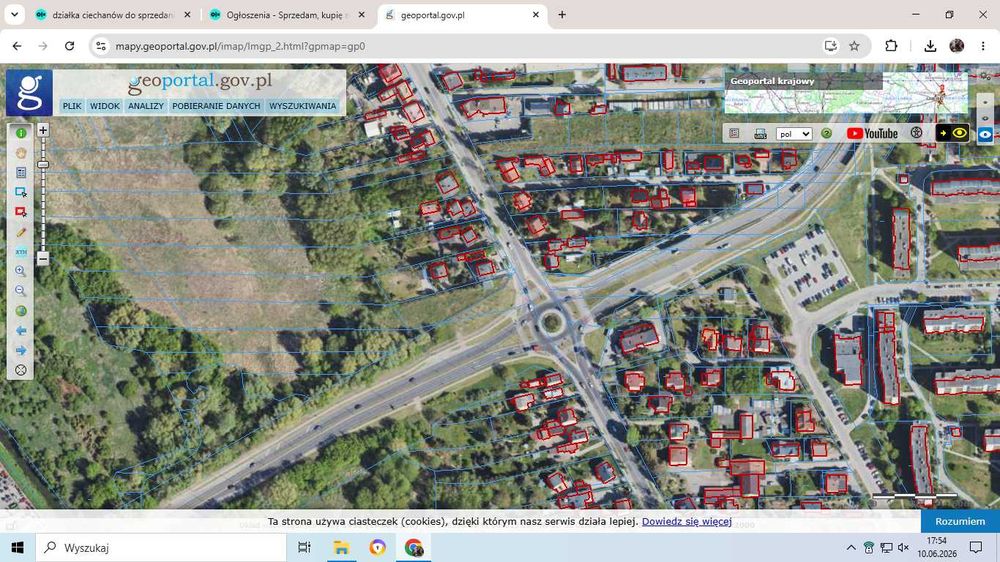Select the blue rectangle selection tool
Image resolution: width=1000 pixels, height=562 pixels.
[21, 193]
